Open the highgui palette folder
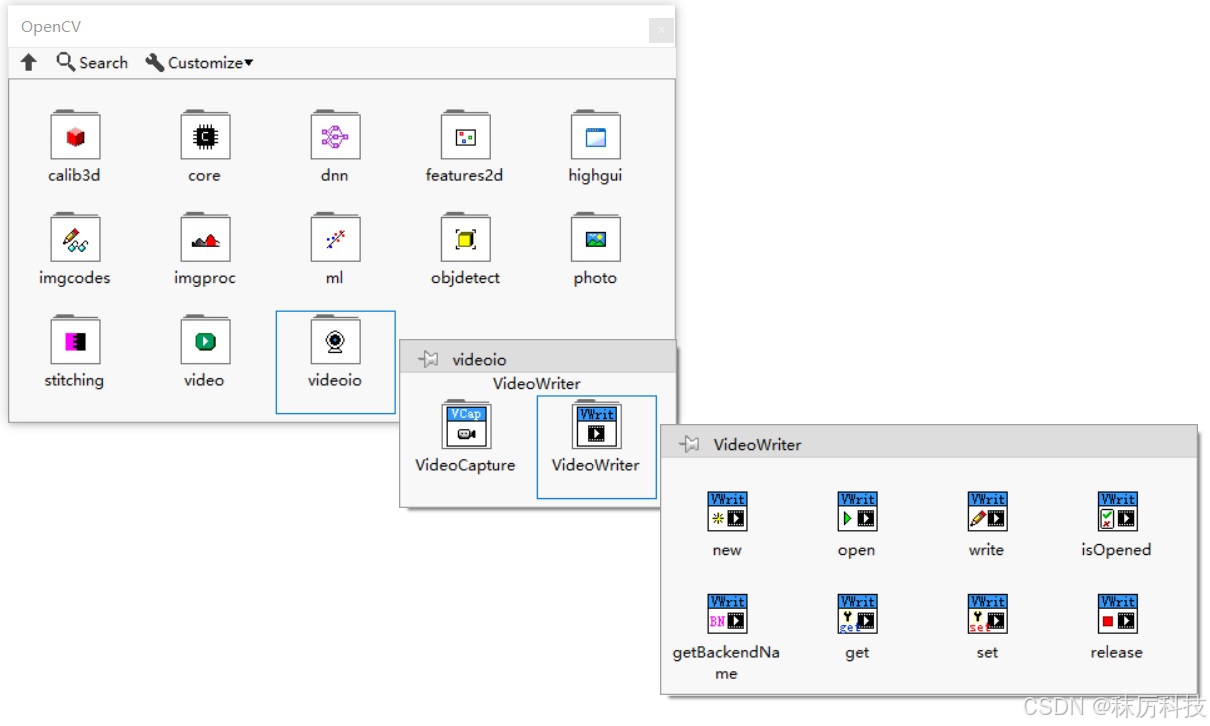The image size is (1210, 726). click(595, 135)
